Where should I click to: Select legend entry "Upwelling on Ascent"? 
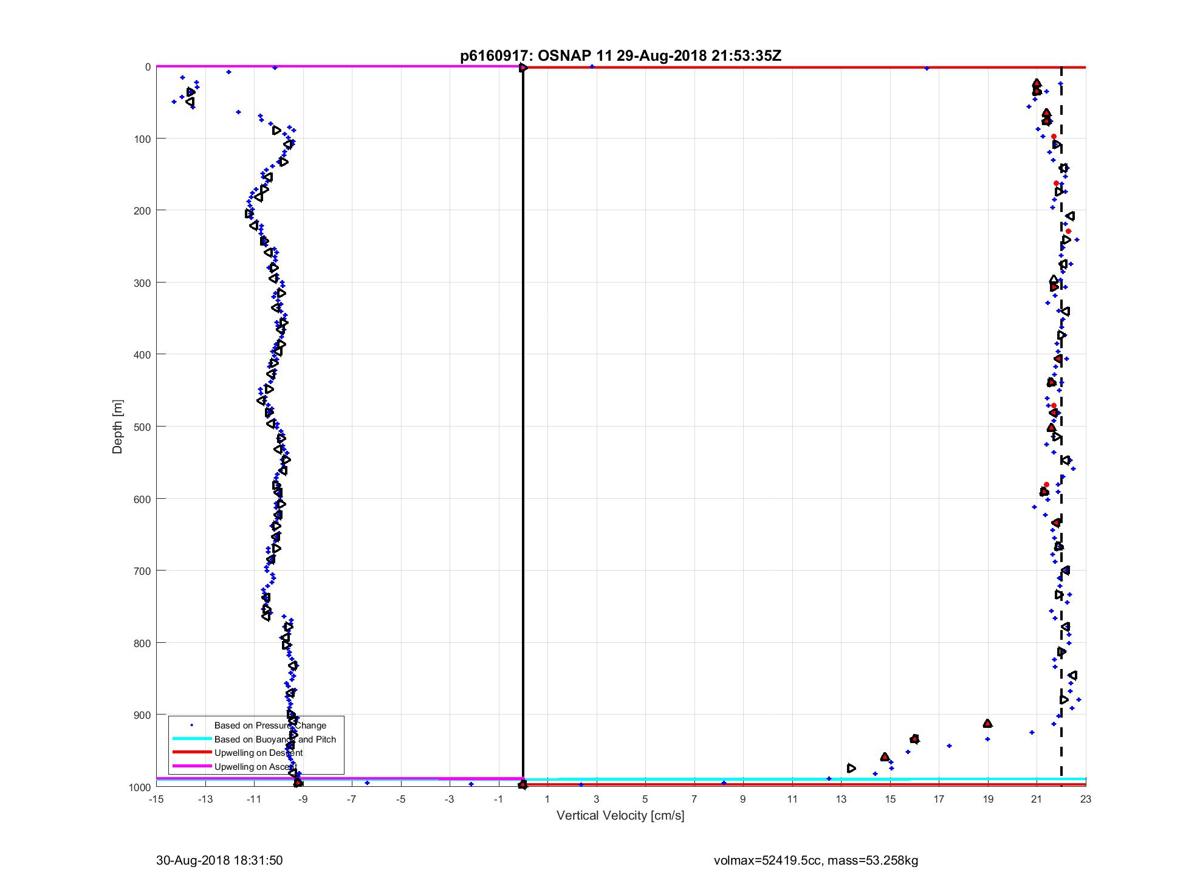pyautogui.click(x=256, y=766)
